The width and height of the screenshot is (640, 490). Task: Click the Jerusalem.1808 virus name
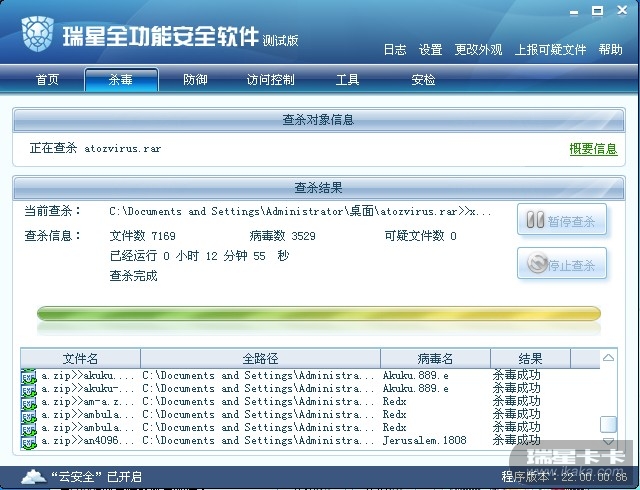tap(424, 441)
